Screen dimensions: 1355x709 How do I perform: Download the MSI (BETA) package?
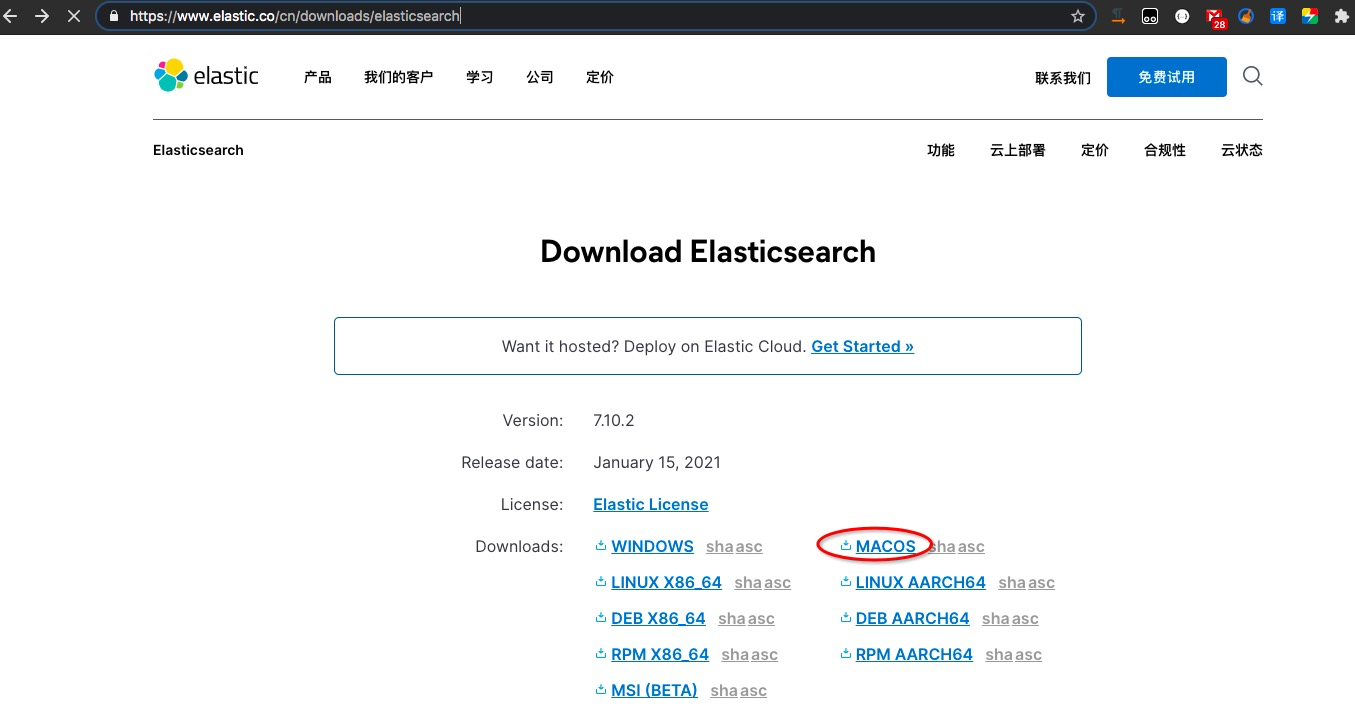655,690
